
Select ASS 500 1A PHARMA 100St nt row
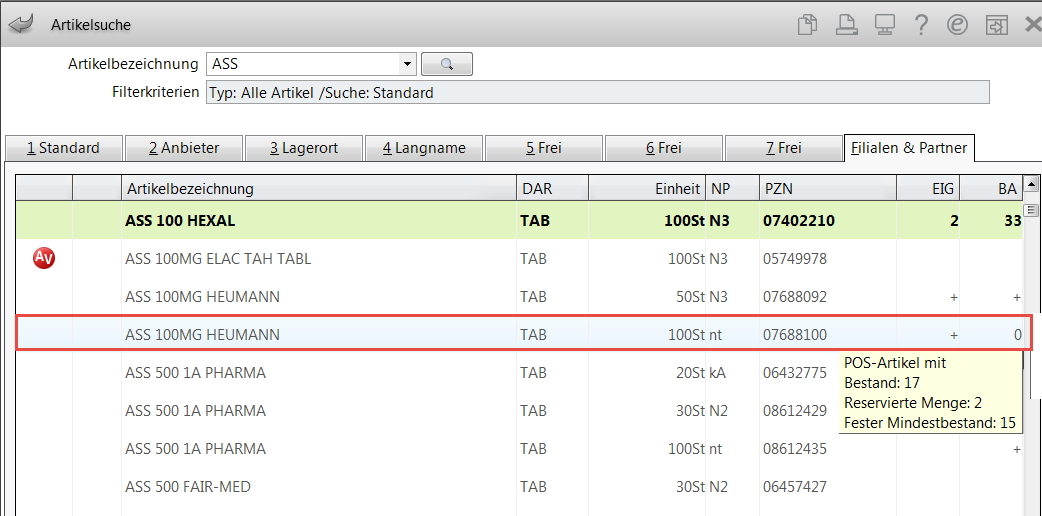[x=519, y=449]
